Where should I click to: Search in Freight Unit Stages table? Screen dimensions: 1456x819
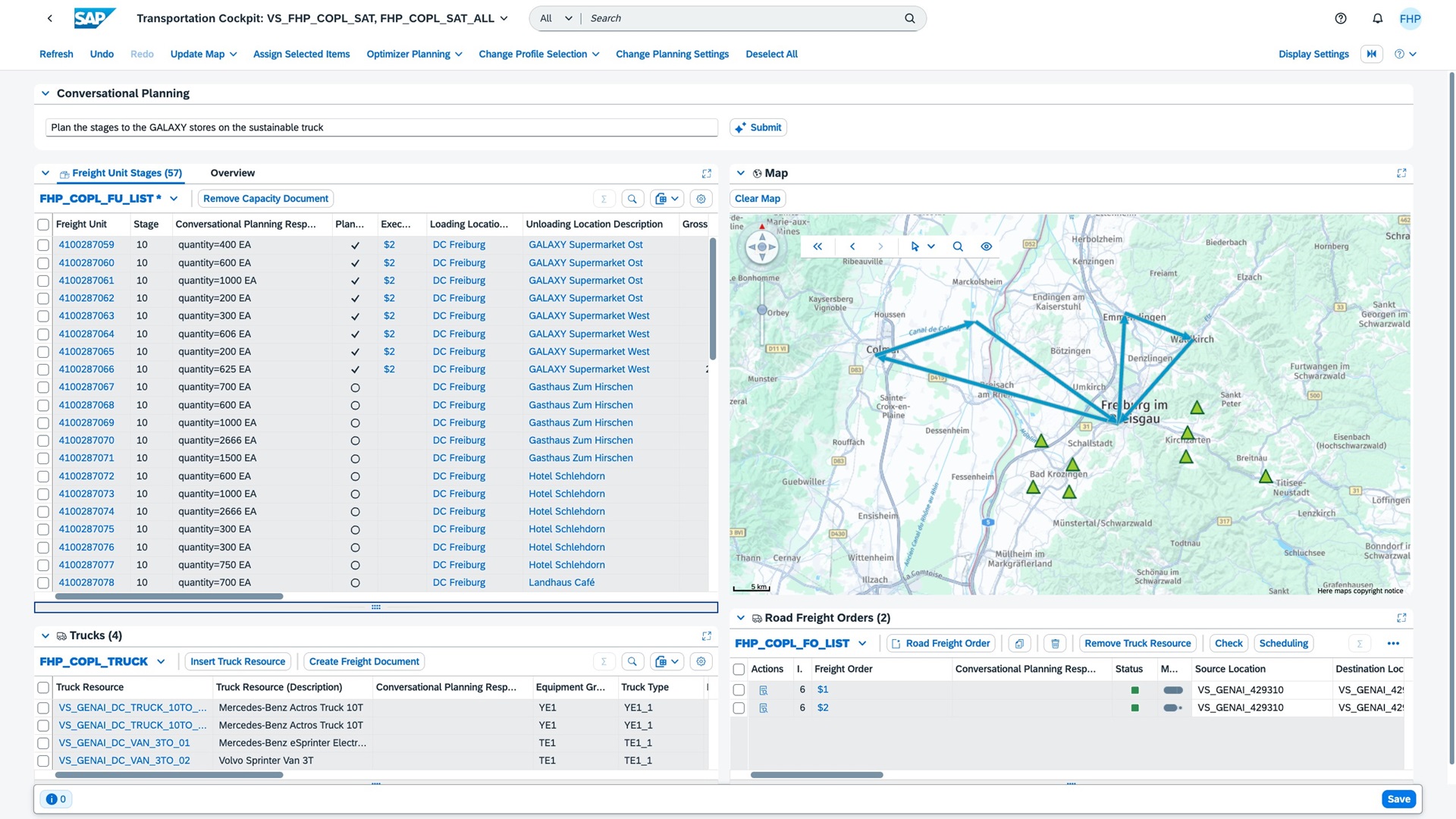click(x=632, y=199)
